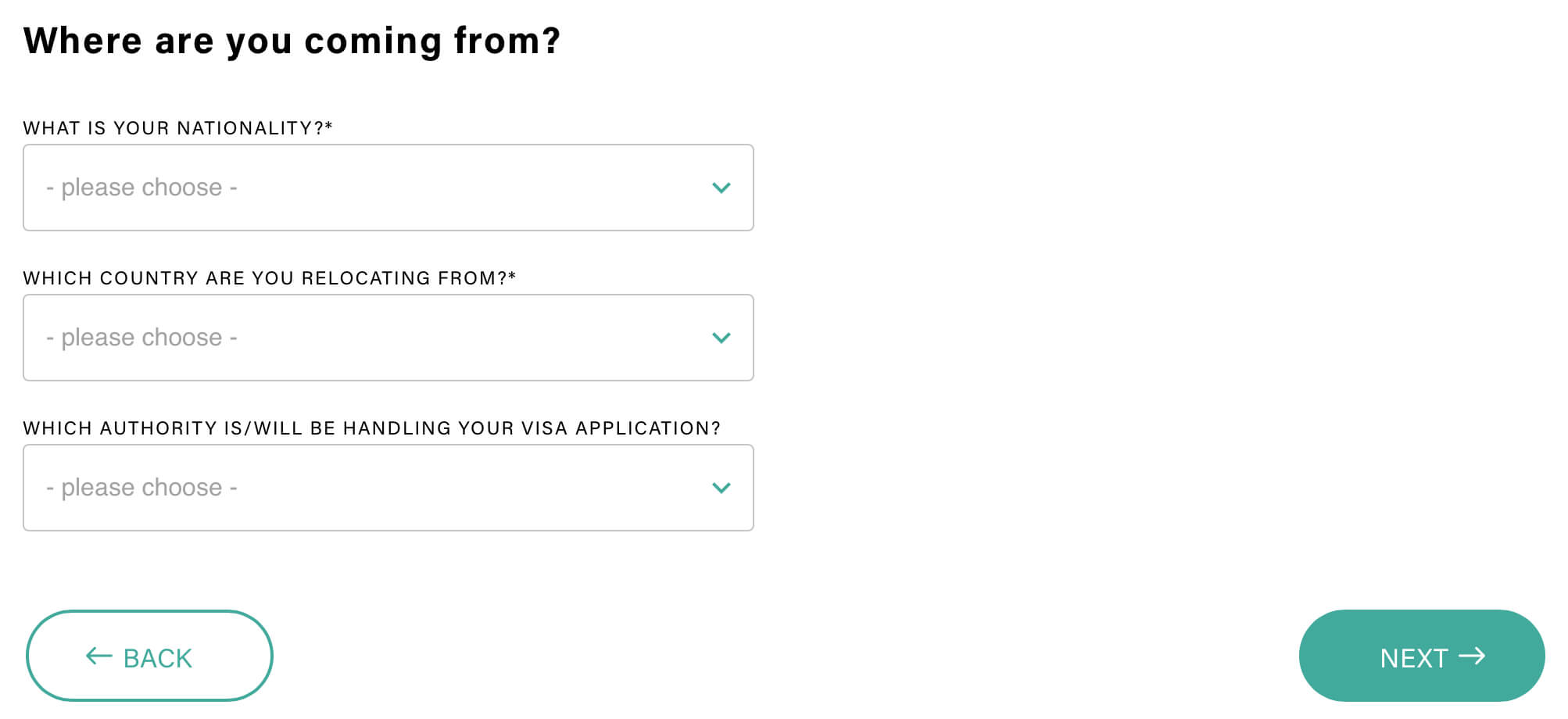Click the 'Where are you coming from?' heading
1568x719 pixels.
click(x=292, y=41)
